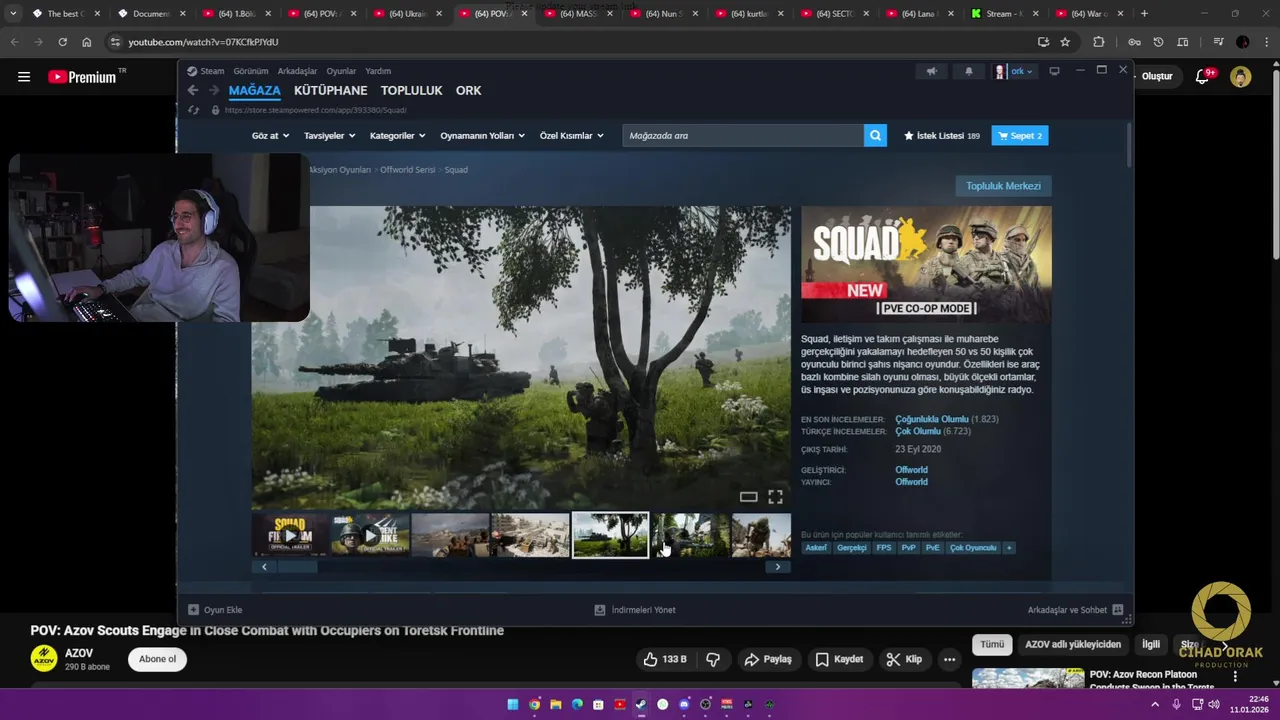Expand Tavsiyeler dropdown in Steam store

pyautogui.click(x=330, y=136)
